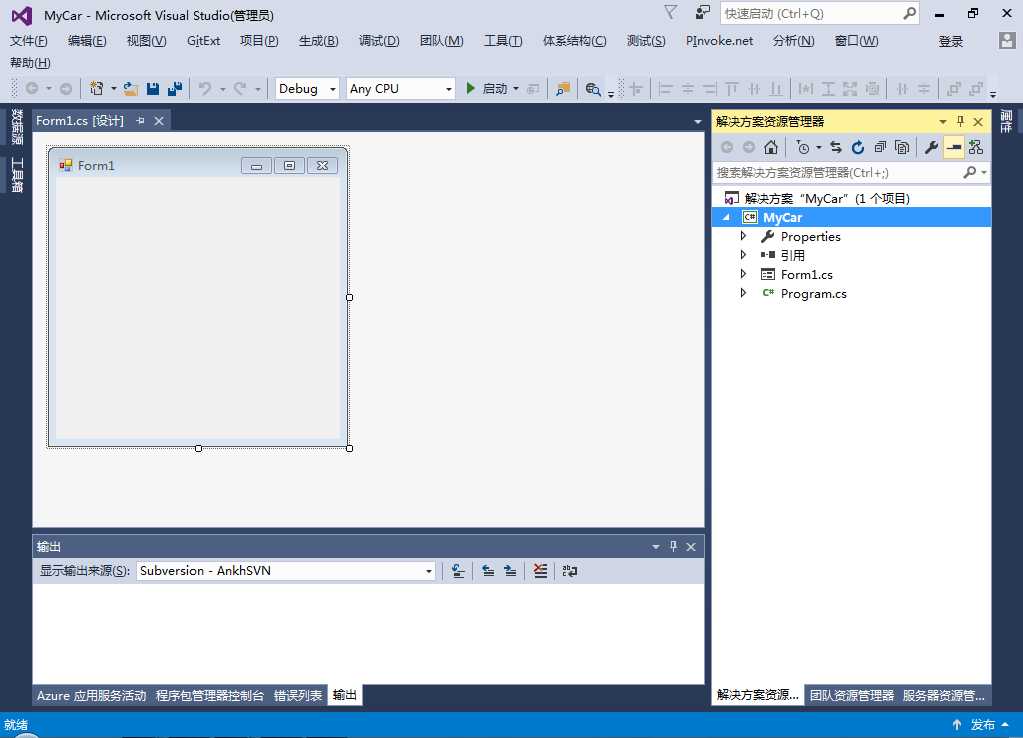Toggle Word Wrap in Output panel
Screen dimensions: 1023x738
click(x=570, y=571)
